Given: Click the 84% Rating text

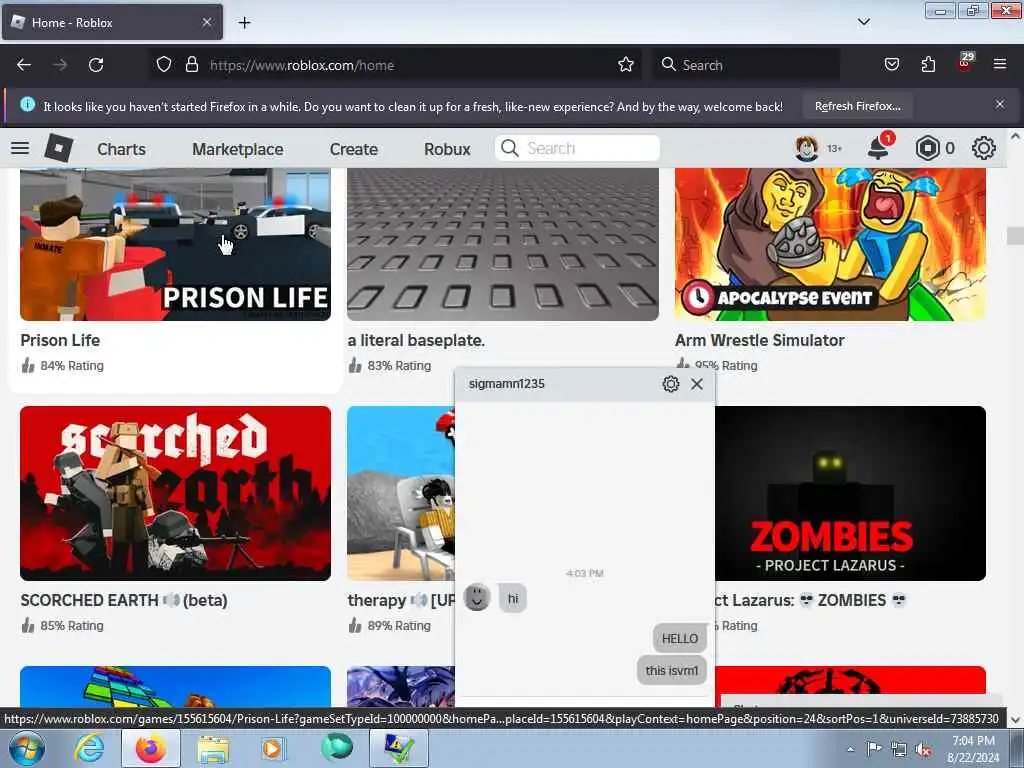Looking at the screenshot, I should coord(72,366).
